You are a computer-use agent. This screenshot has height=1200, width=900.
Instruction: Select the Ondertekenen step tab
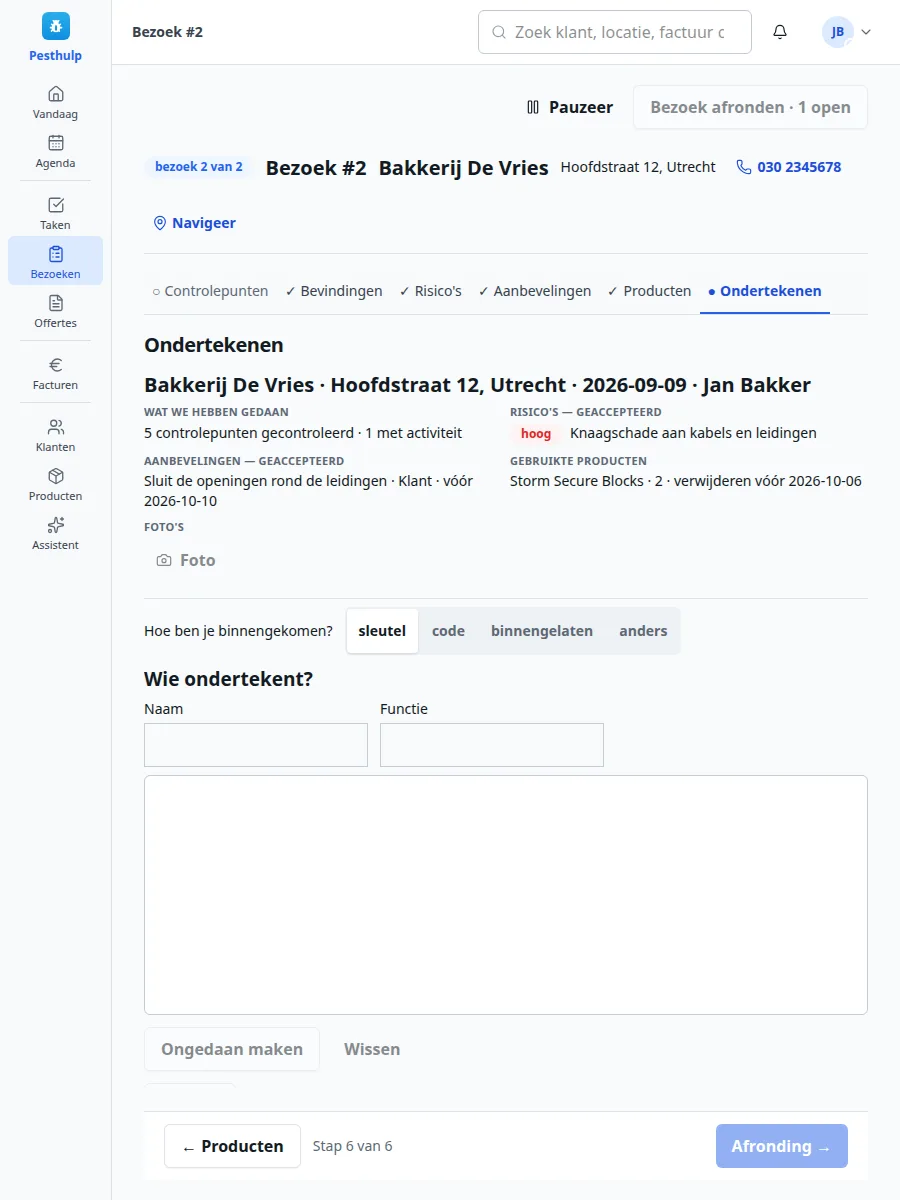pos(765,291)
